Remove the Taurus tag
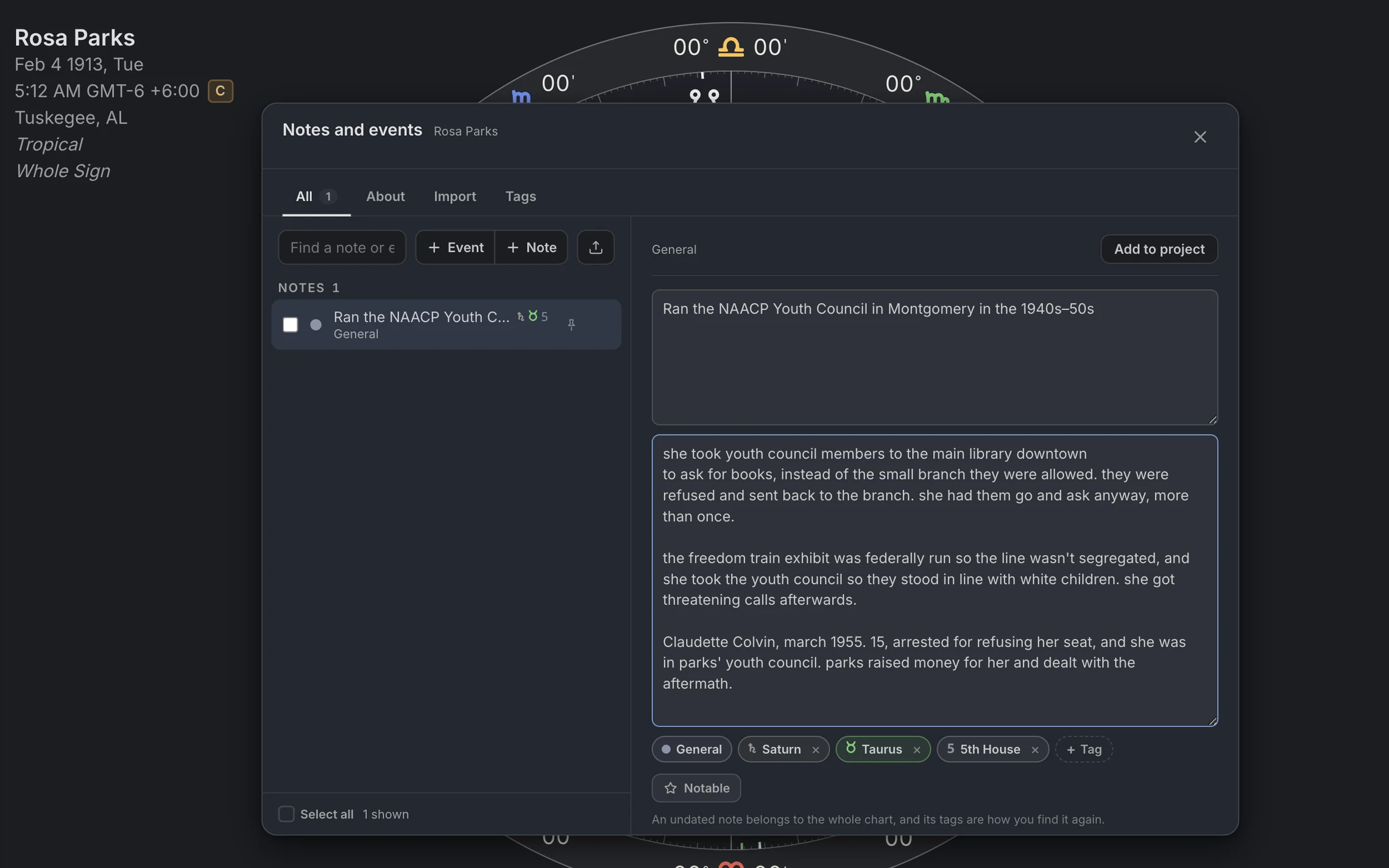Viewport: 1389px width, 868px height. tap(916, 750)
